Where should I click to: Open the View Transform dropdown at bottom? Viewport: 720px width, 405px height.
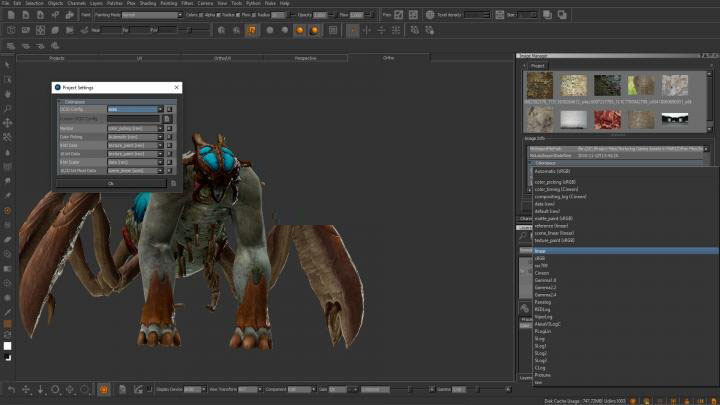(250, 389)
